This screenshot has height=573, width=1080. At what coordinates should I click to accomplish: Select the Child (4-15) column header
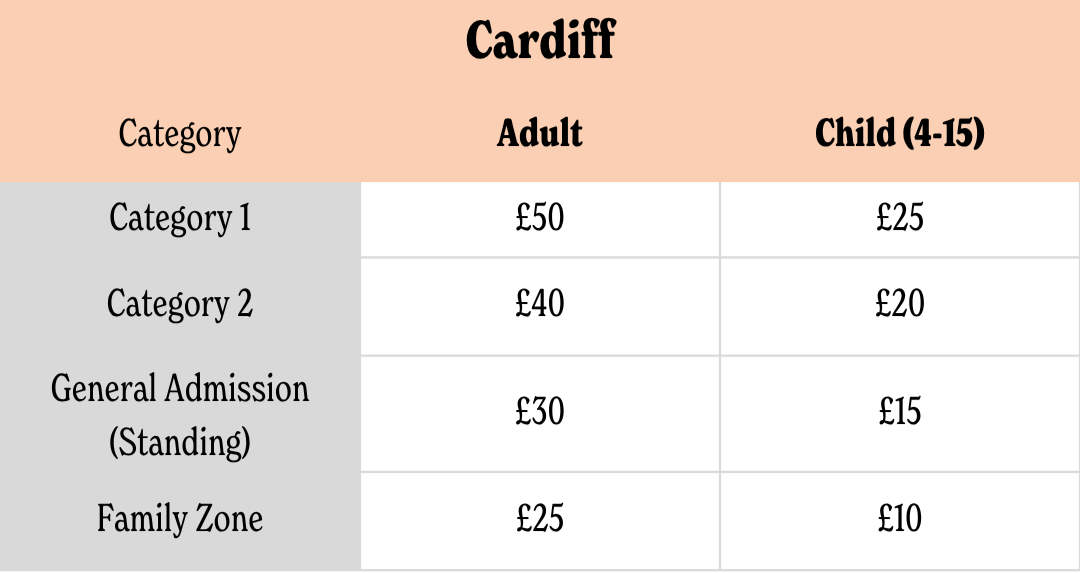[900, 133]
